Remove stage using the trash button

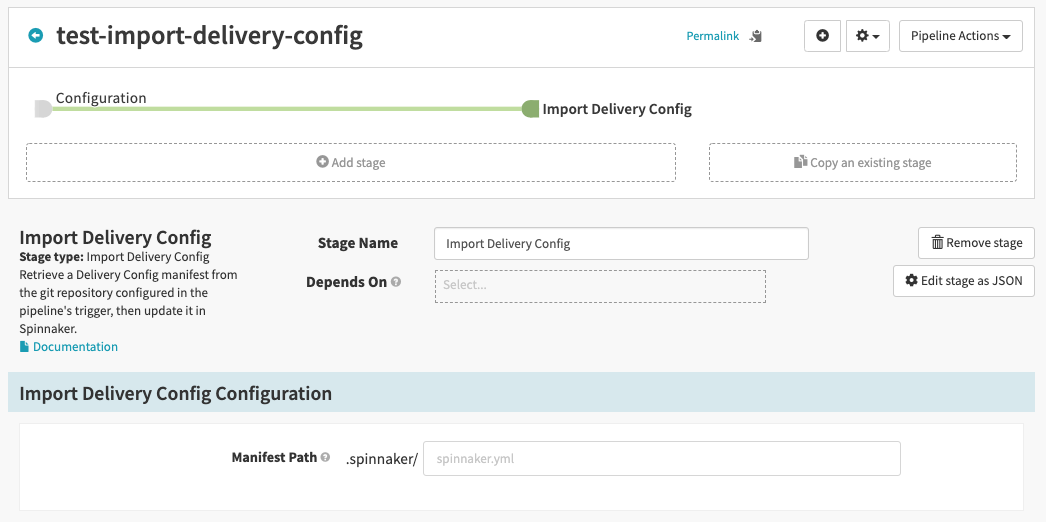click(x=976, y=242)
